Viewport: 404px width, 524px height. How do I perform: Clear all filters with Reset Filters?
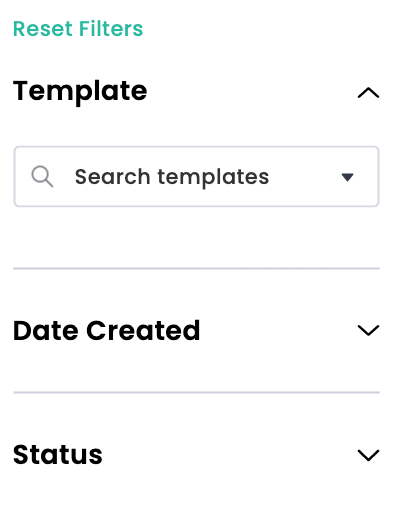click(x=78, y=29)
